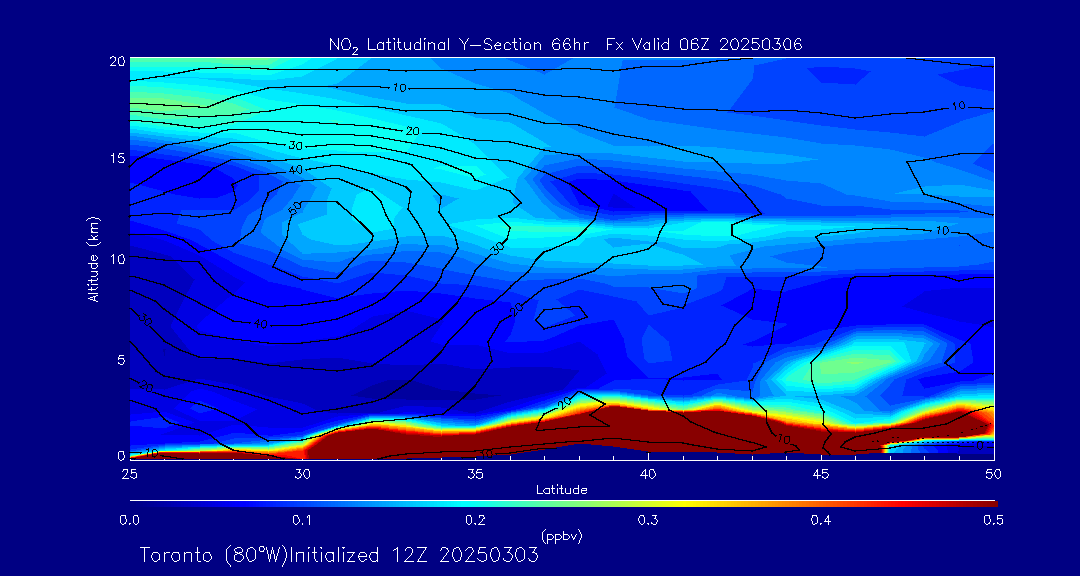Screen dimensions: 1080x576
Task: Click the 'Altitude (km)' axis label
Action: [x=93, y=258]
